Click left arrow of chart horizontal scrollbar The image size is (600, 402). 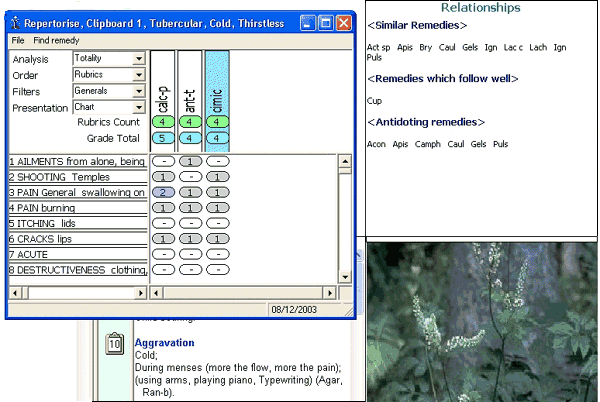tap(156, 293)
